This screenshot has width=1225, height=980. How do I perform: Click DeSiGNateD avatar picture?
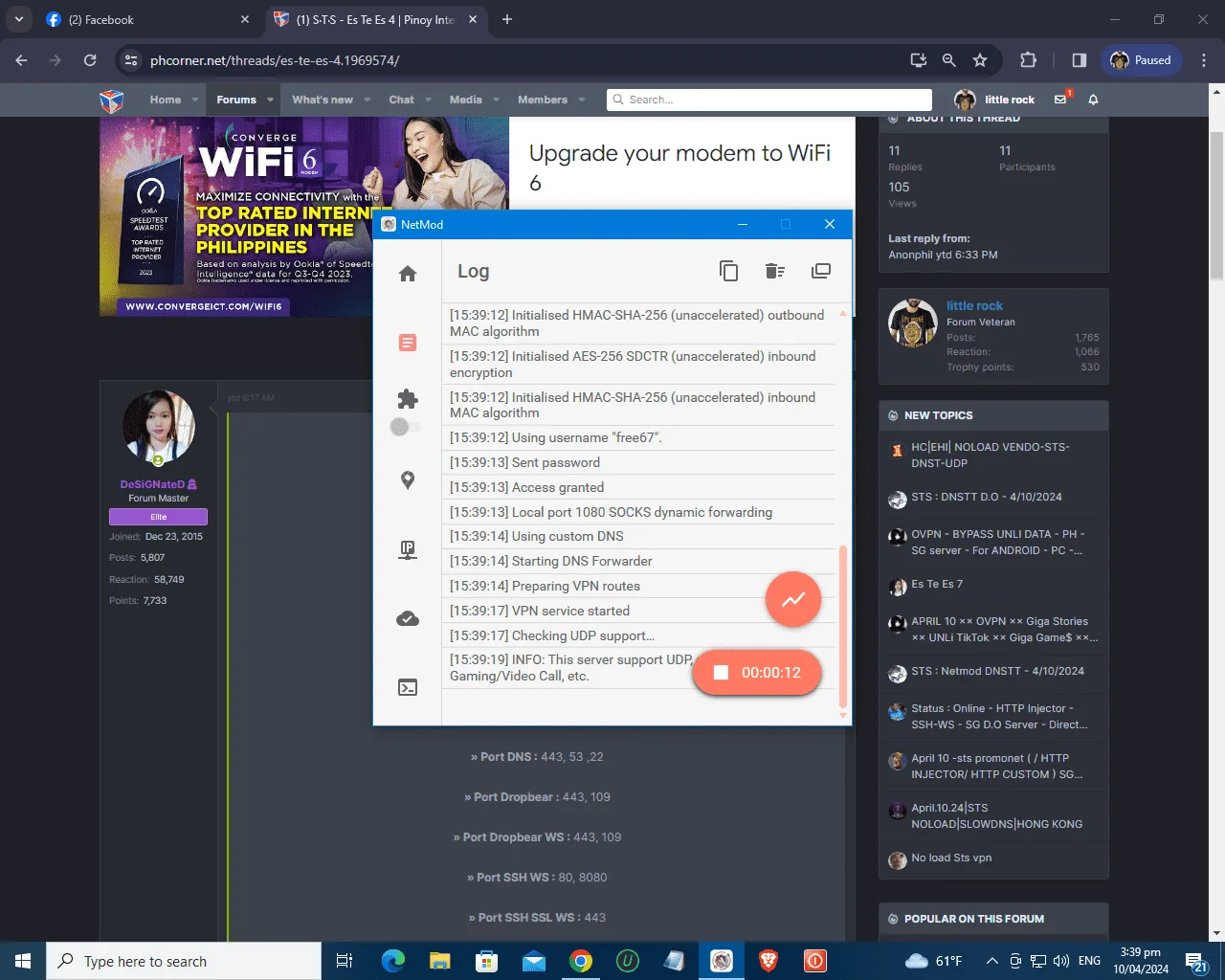point(159,427)
